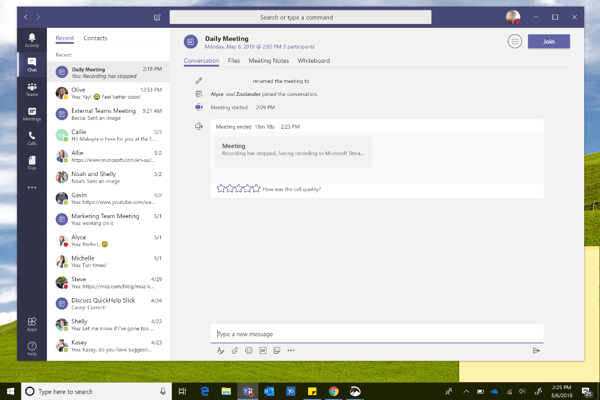Open the Allie chat
This screenshot has height=400, width=600.
109,156
